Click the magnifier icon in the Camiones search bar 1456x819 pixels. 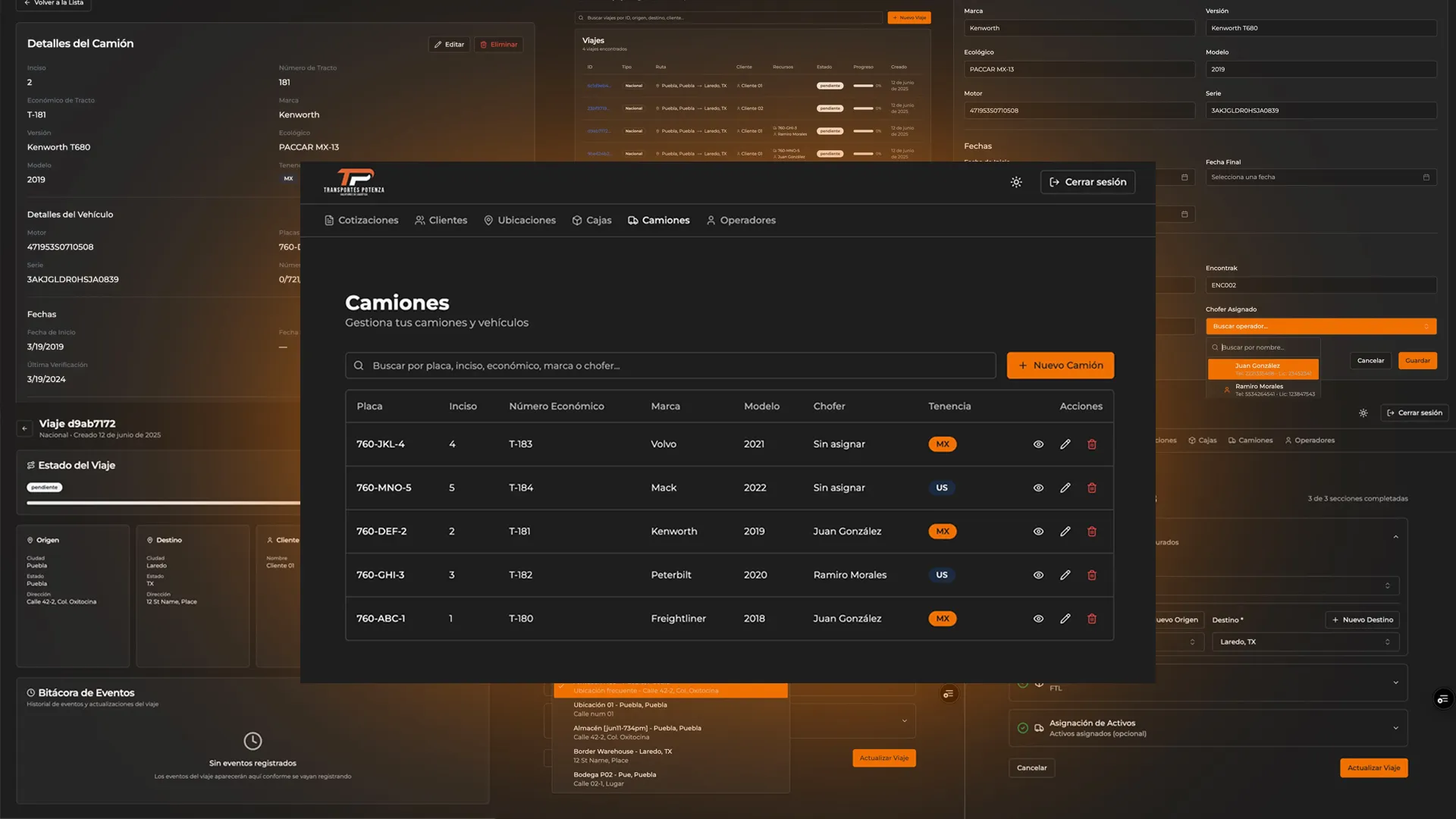tap(358, 366)
